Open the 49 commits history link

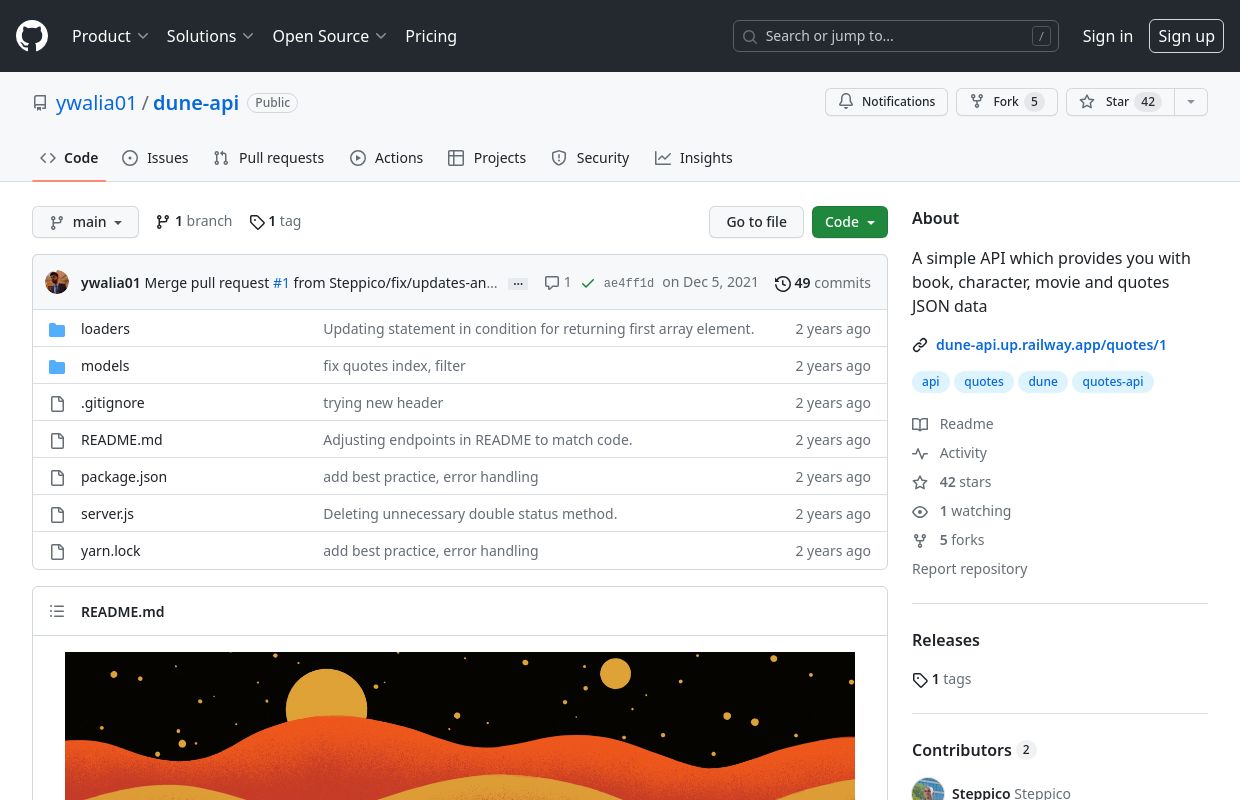pos(823,283)
